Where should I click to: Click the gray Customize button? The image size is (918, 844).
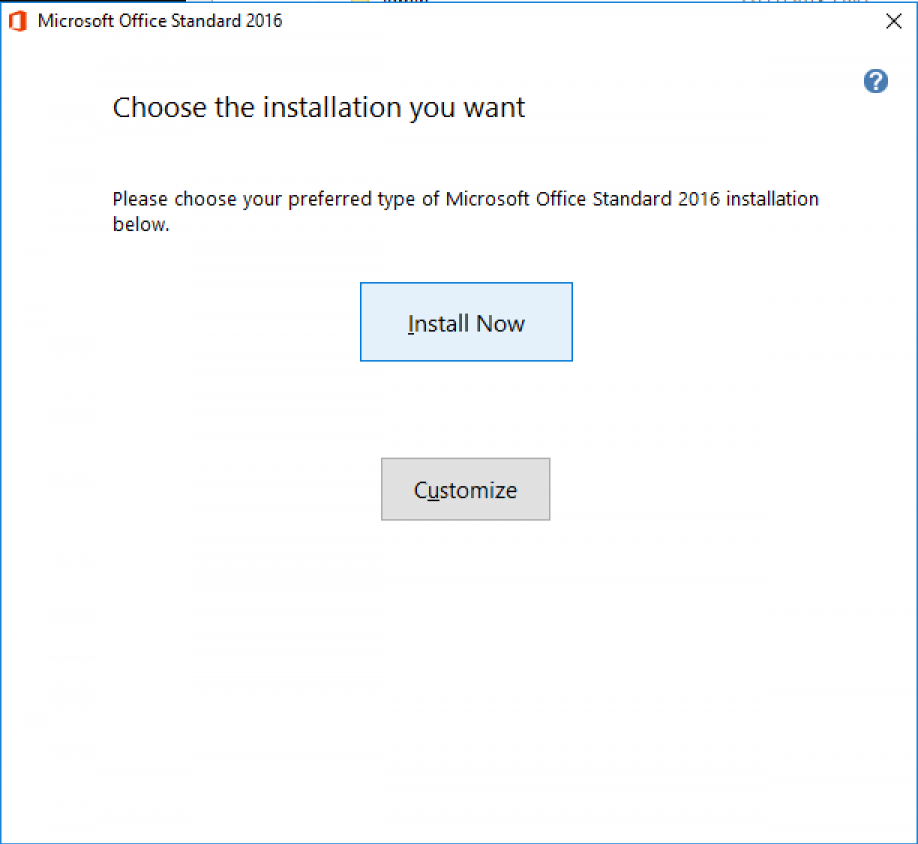coord(465,489)
